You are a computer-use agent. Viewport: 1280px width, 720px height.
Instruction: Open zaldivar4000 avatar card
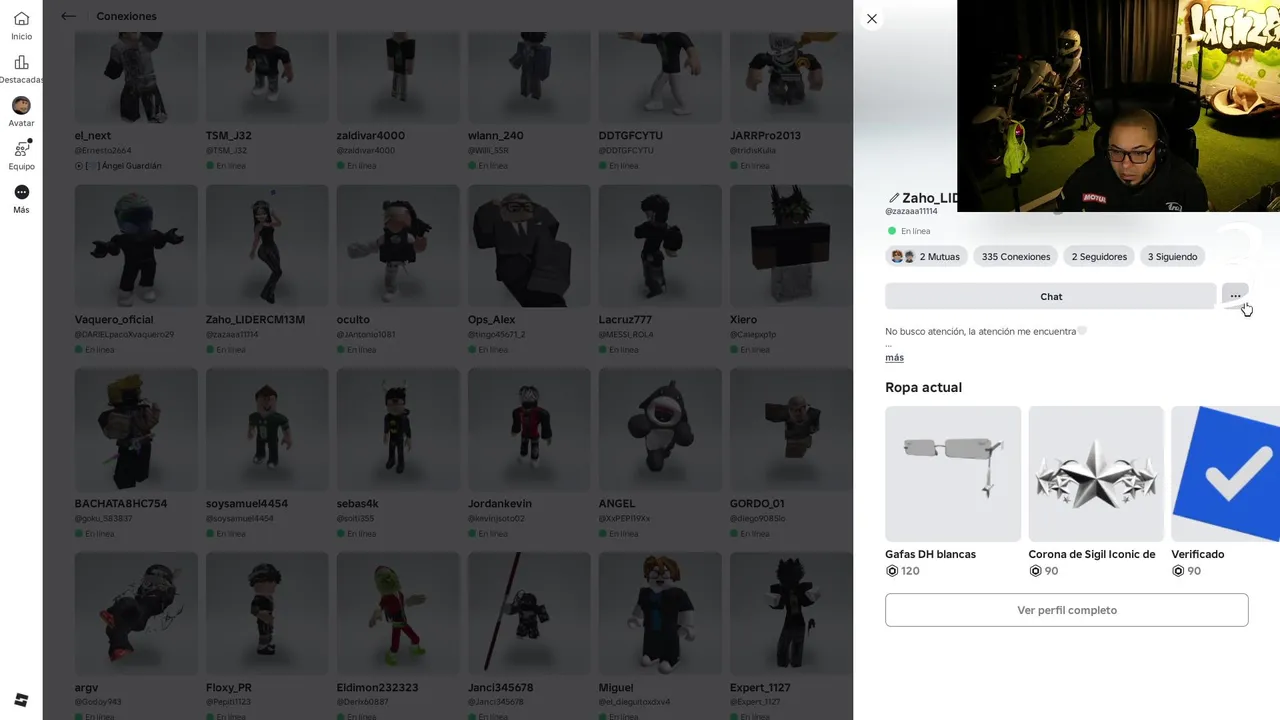(x=398, y=77)
